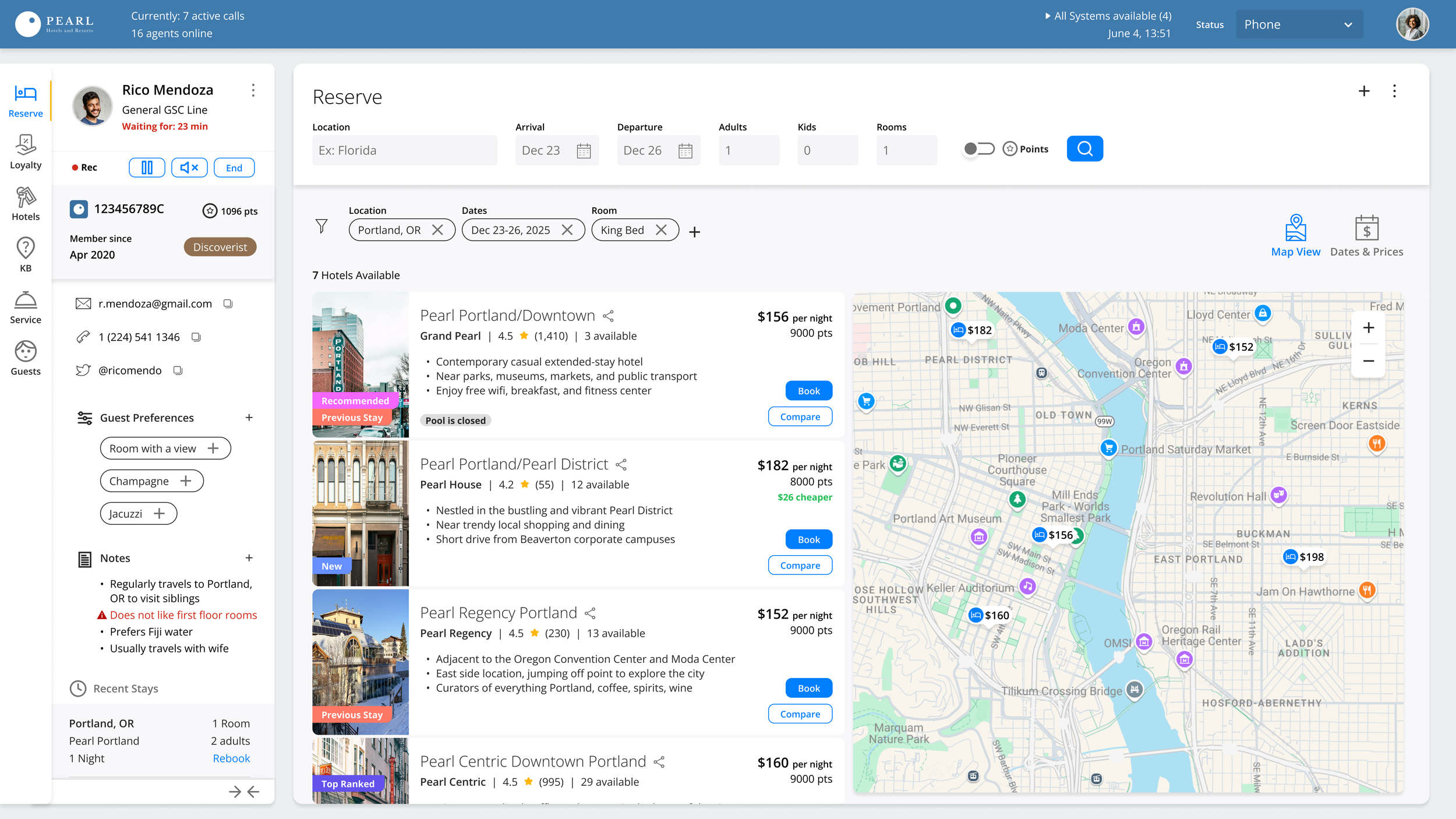Run the hotel search
The image size is (1456, 819).
click(1085, 149)
